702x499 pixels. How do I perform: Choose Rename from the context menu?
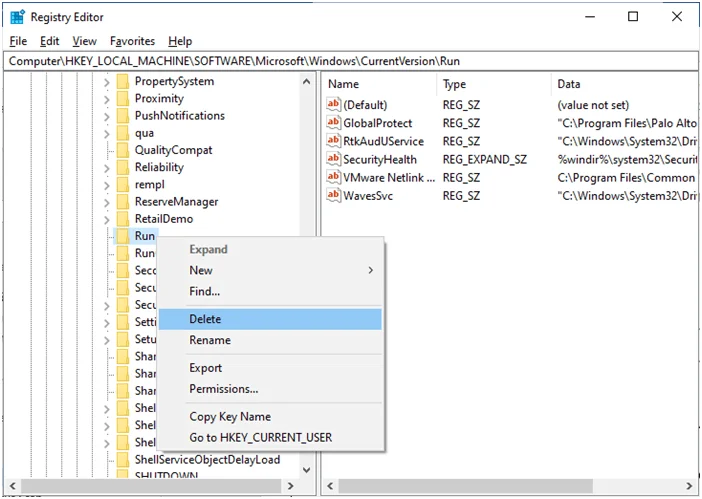[270, 340]
